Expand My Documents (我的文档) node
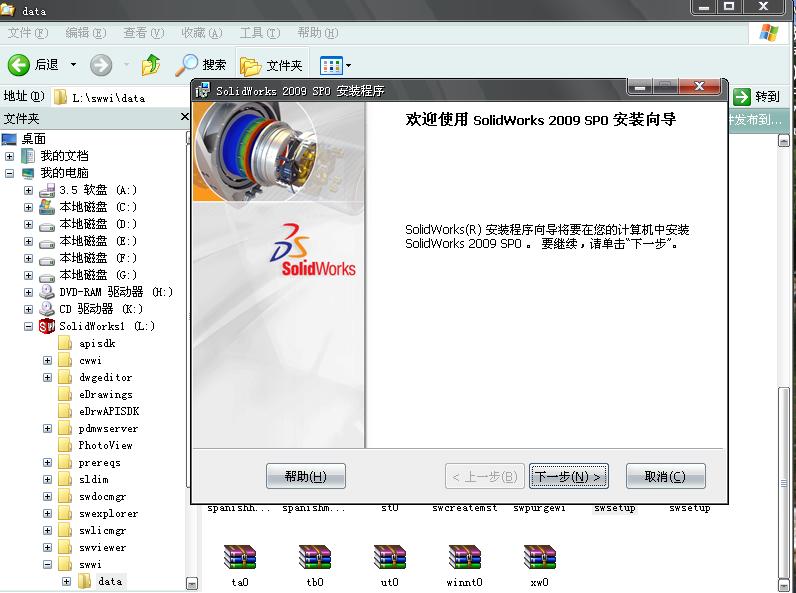Viewport: 796px width, 593px height. pyautogui.click(x=9, y=156)
